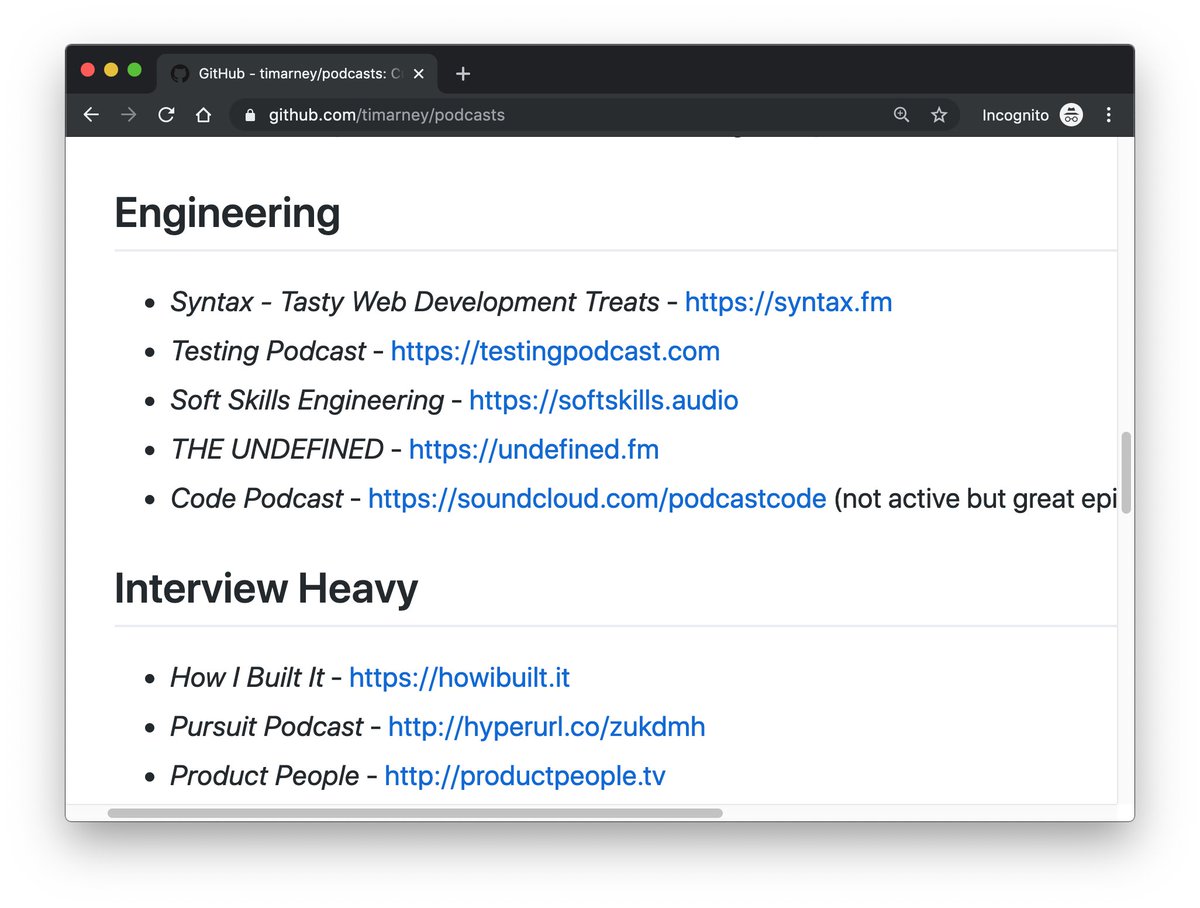Open the browser home page
Viewport: 1200px width, 908px height.
pyautogui.click(x=203, y=115)
